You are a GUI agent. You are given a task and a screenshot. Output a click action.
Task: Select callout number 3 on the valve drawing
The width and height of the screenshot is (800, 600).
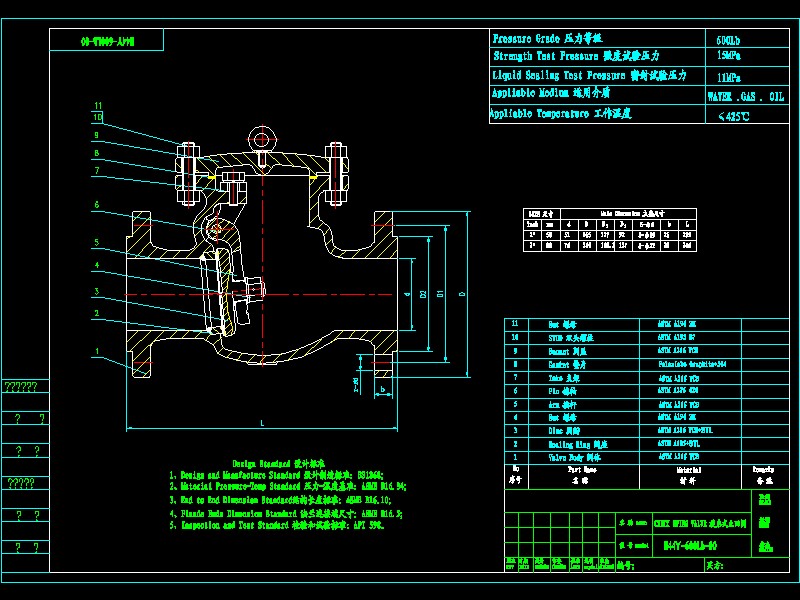point(96,292)
